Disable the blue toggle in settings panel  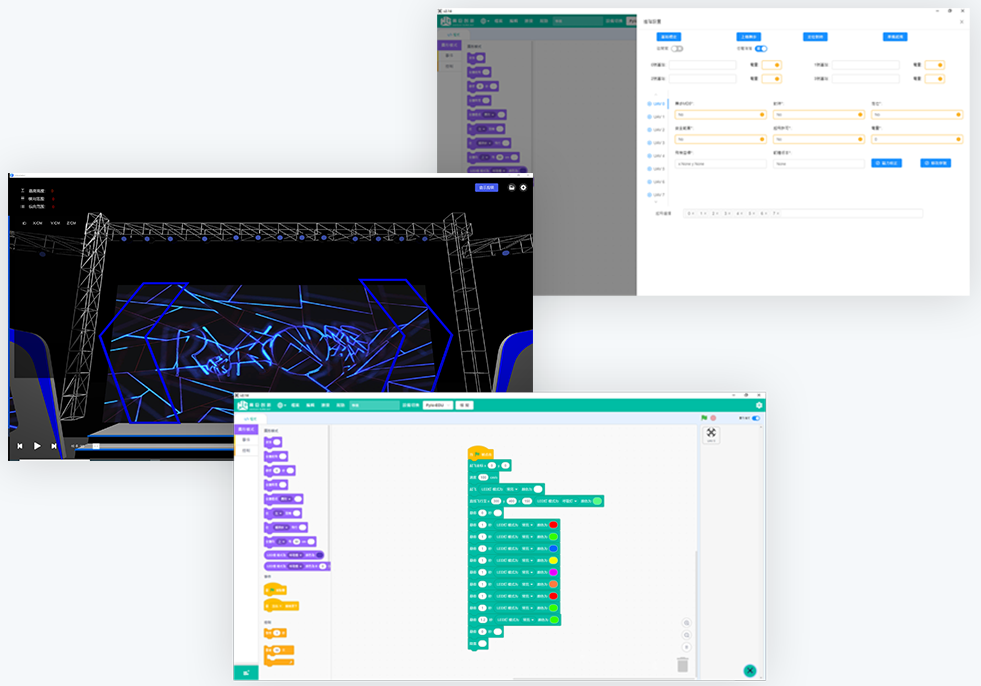761,48
